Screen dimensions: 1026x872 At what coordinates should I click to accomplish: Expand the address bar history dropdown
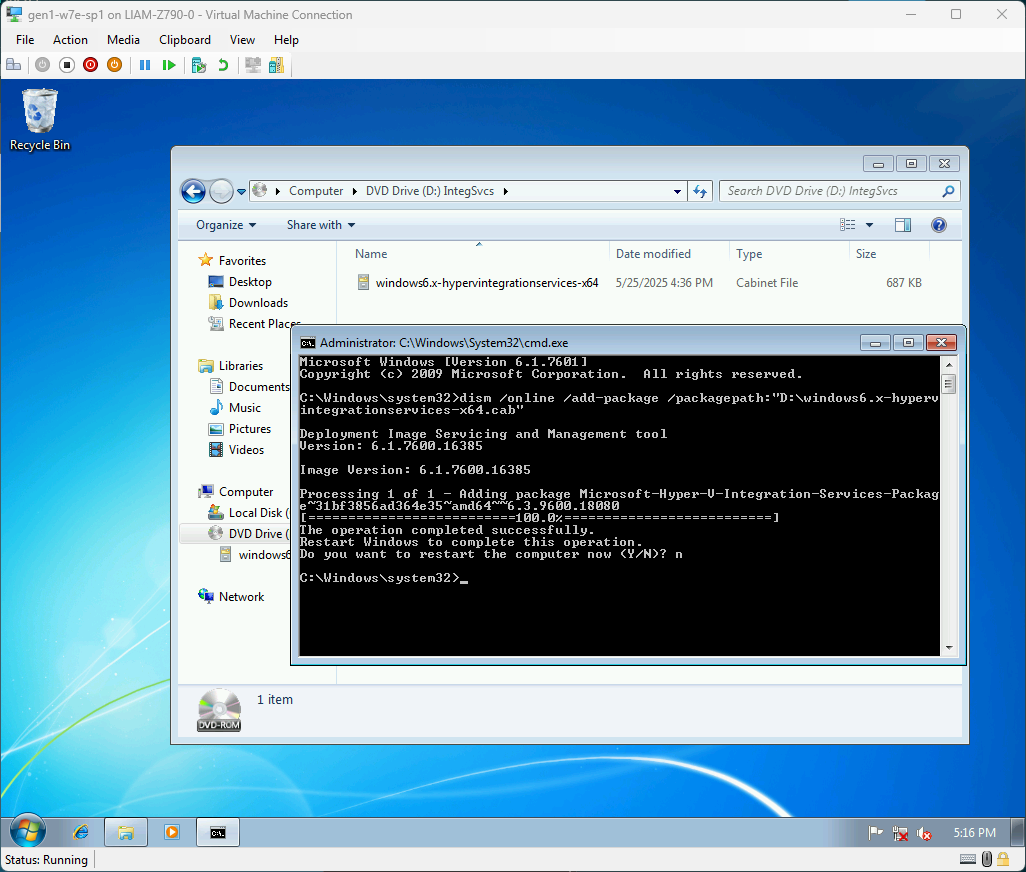pos(677,192)
